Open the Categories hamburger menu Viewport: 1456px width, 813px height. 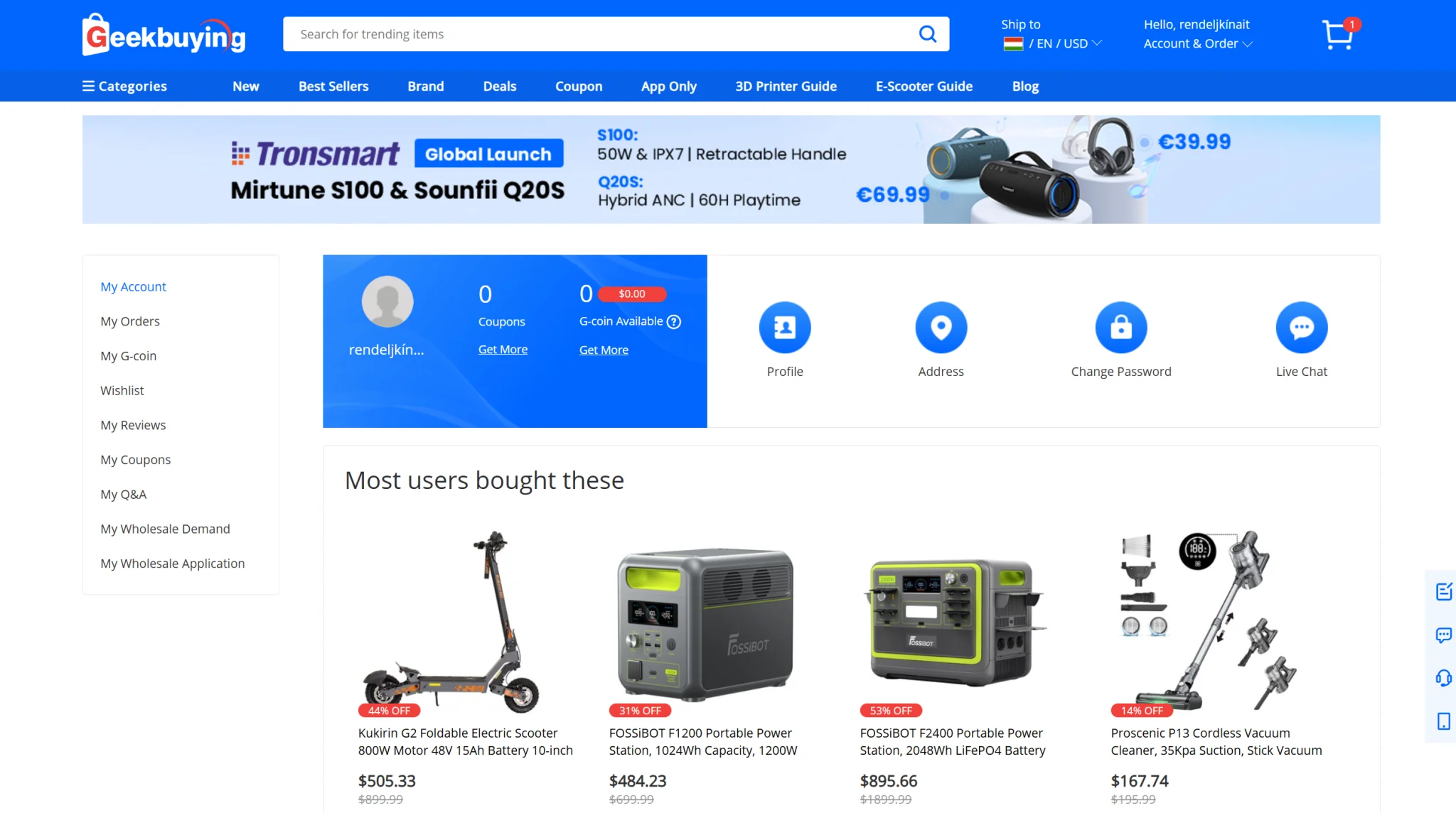pyautogui.click(x=125, y=86)
